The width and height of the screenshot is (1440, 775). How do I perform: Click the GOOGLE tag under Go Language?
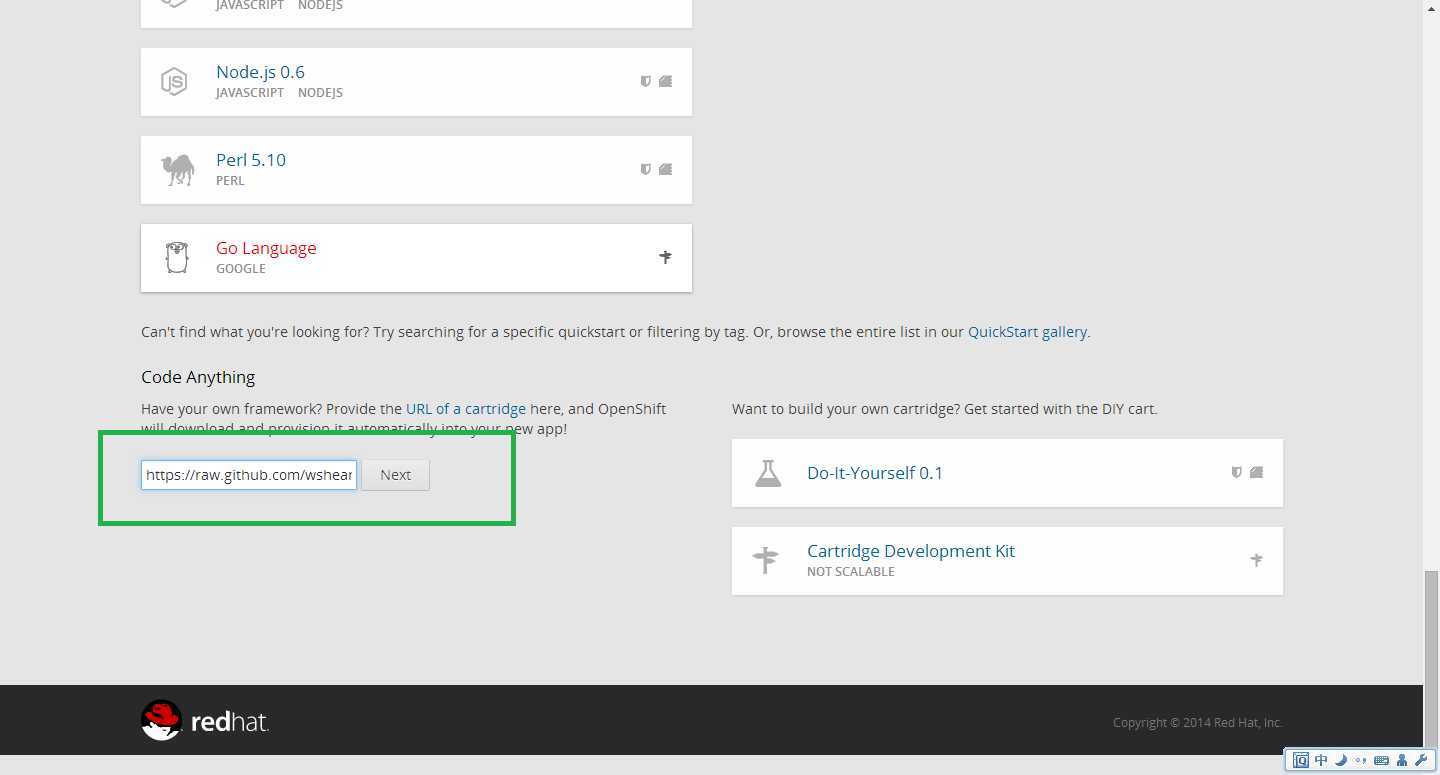click(241, 269)
